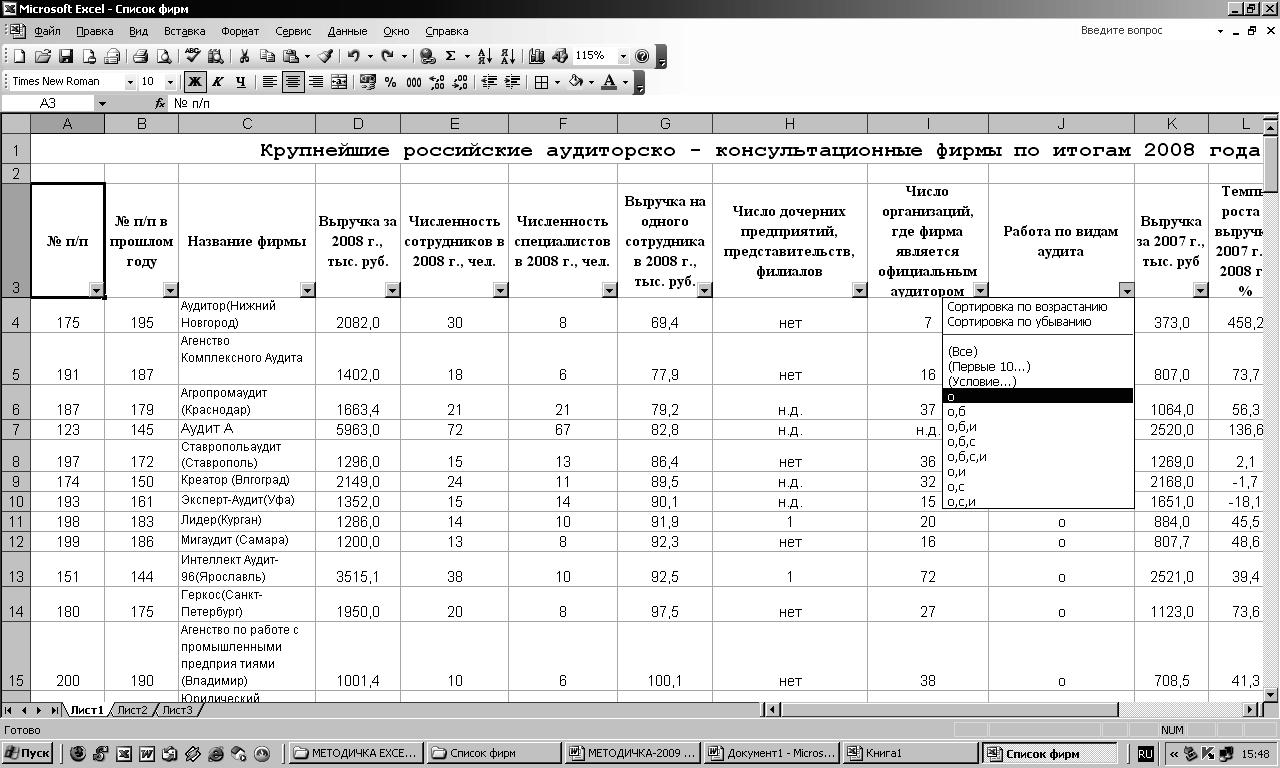Open the Name Box dropdown next to A3
This screenshot has height=768, width=1280.
click(101, 103)
